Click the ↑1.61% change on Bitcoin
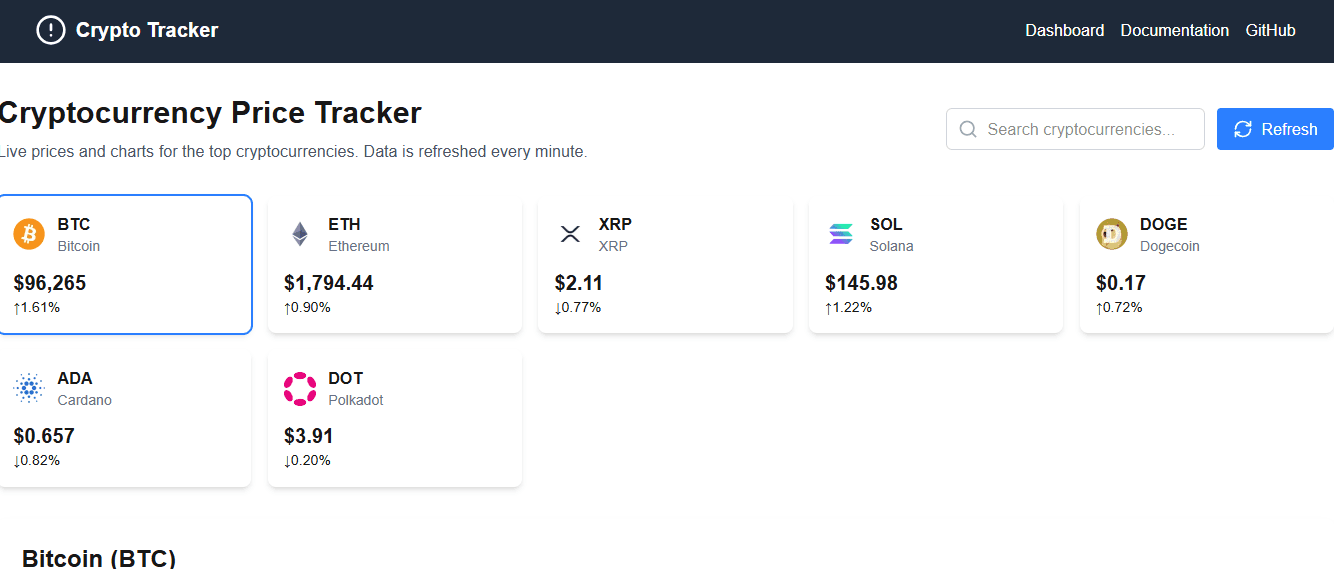The image size is (1334, 569). (x=37, y=307)
